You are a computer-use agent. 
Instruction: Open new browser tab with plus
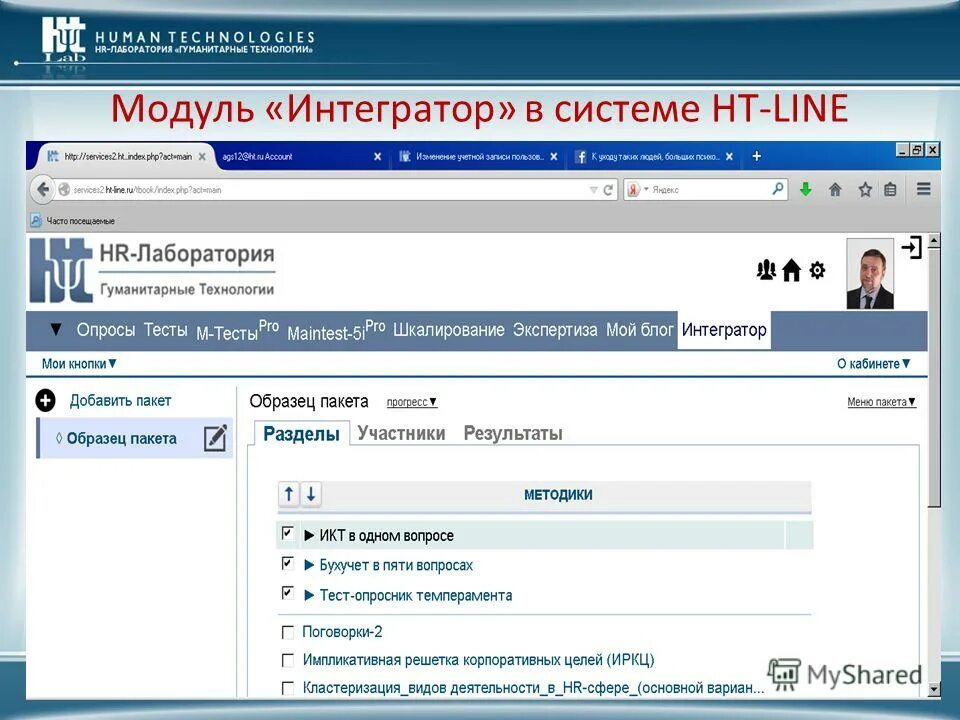pyautogui.click(x=757, y=156)
